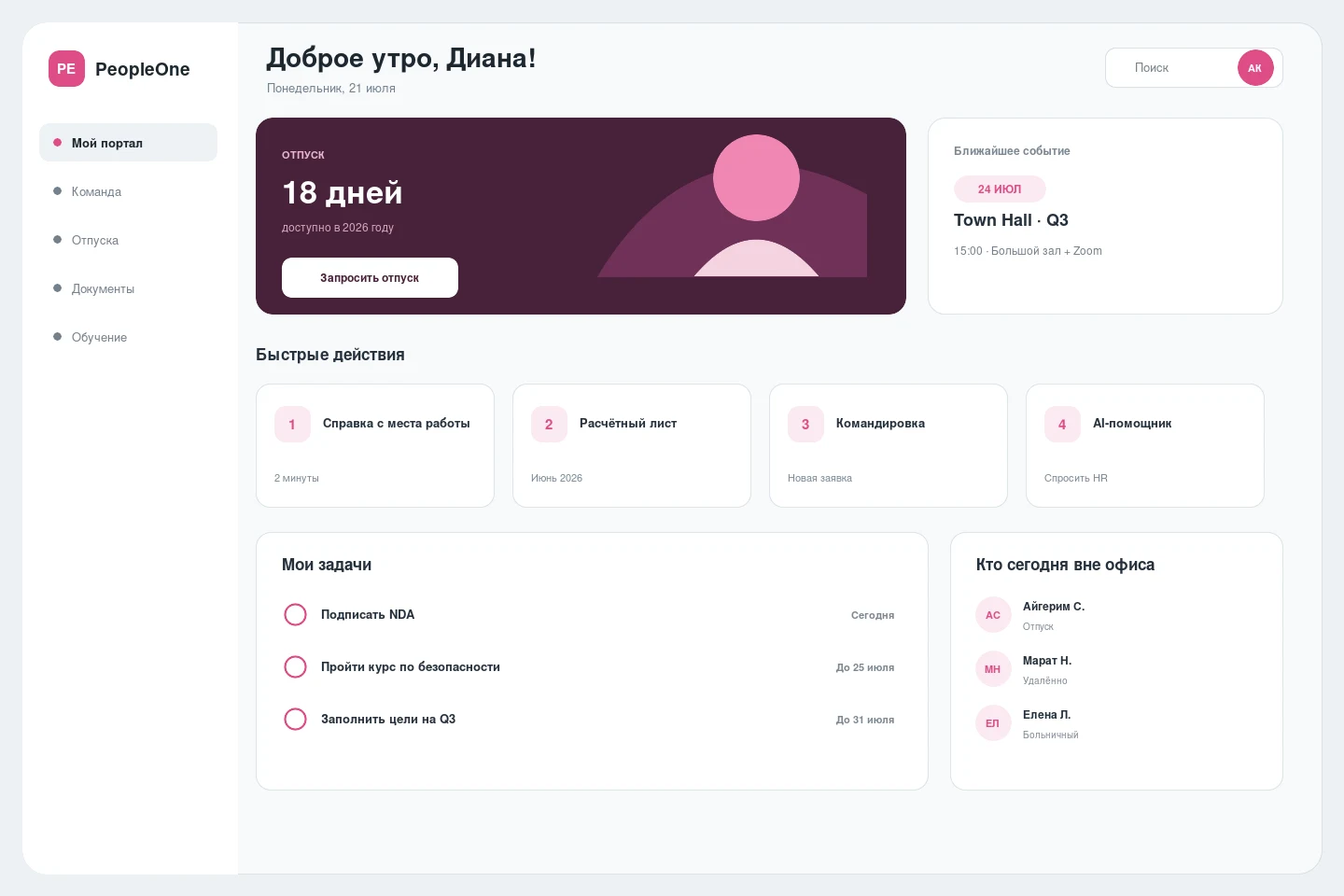Viewport: 1344px width, 896px height.
Task: Click the Кто сегодня вне офиса heading
Action: (1065, 565)
